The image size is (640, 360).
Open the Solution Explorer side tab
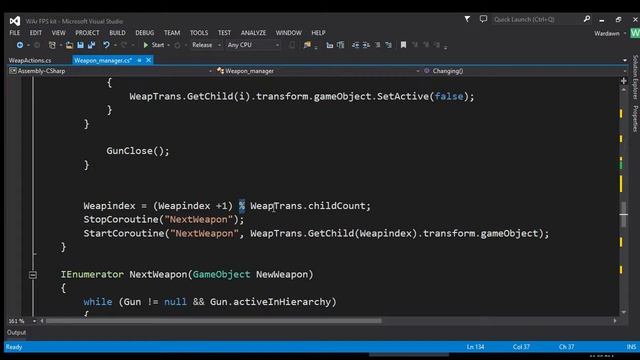(x=635, y=77)
